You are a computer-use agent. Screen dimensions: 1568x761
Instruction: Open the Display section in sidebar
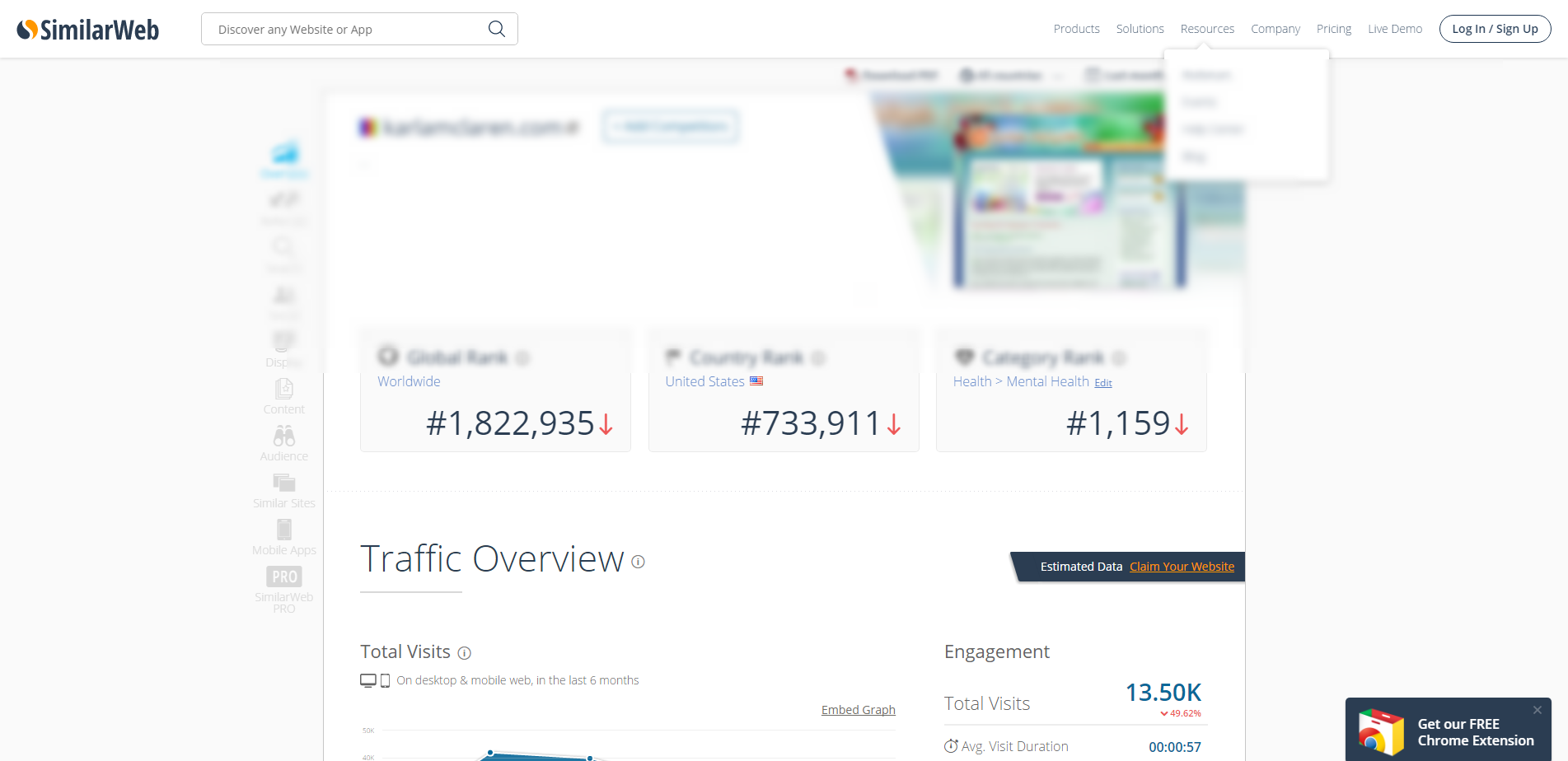click(283, 349)
